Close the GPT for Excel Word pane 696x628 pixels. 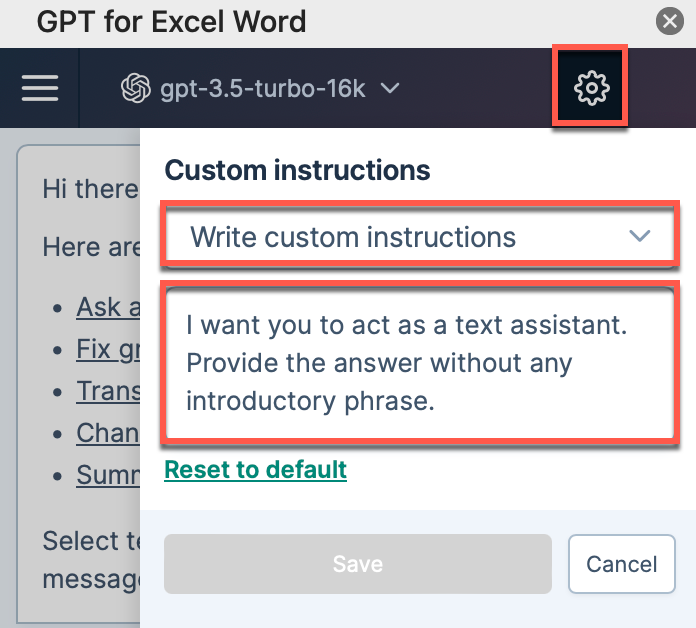[669, 21]
